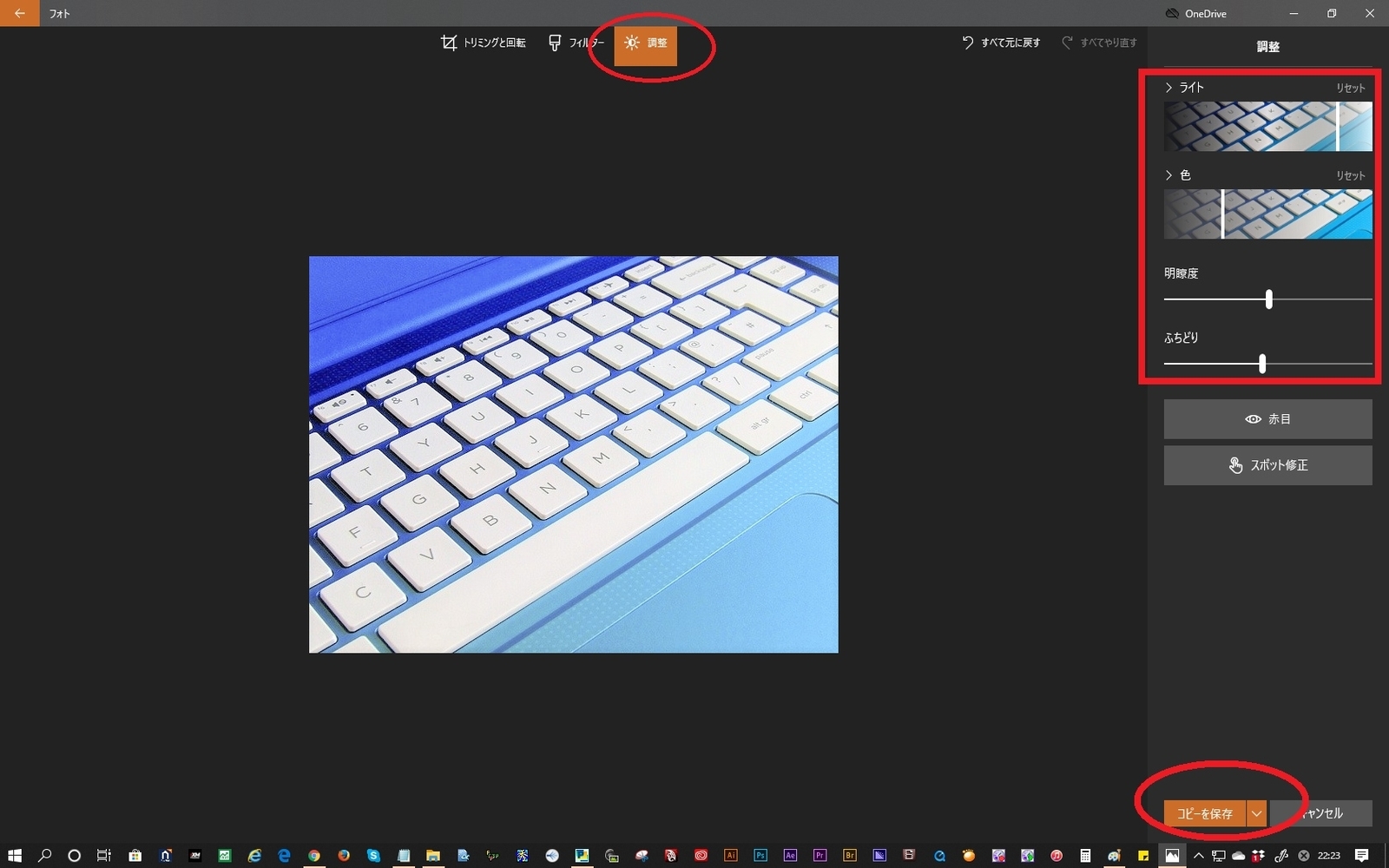1389x868 pixels.
Task: Launch Adobe Illustrator from taskbar
Action: [x=730, y=856]
